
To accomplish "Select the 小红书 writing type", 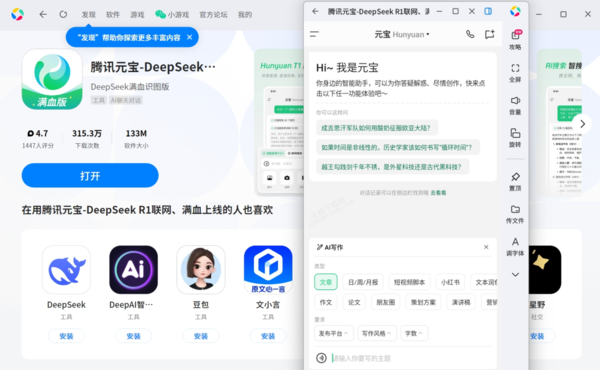I will [x=450, y=282].
